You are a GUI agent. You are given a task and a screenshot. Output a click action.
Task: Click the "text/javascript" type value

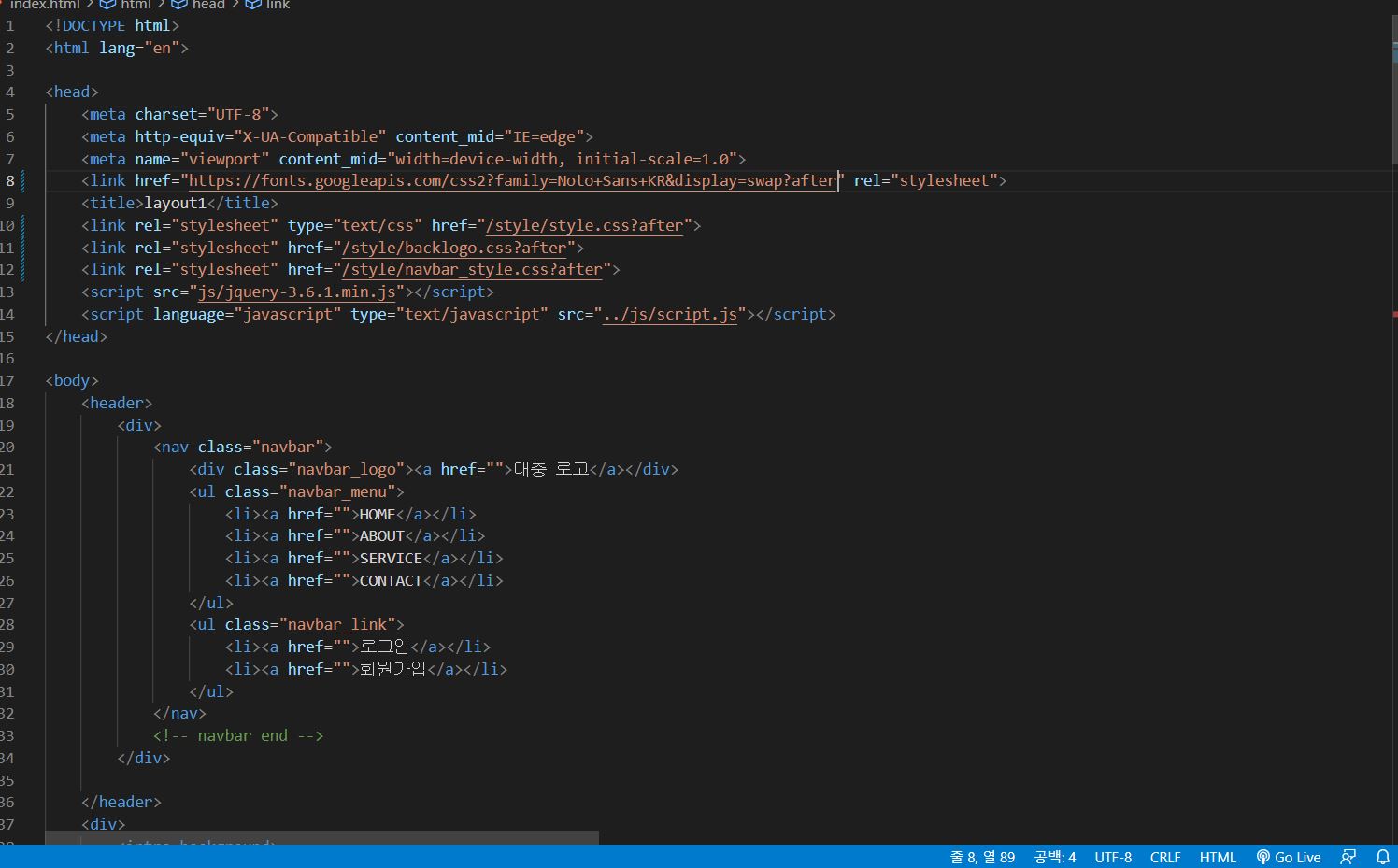[472, 314]
